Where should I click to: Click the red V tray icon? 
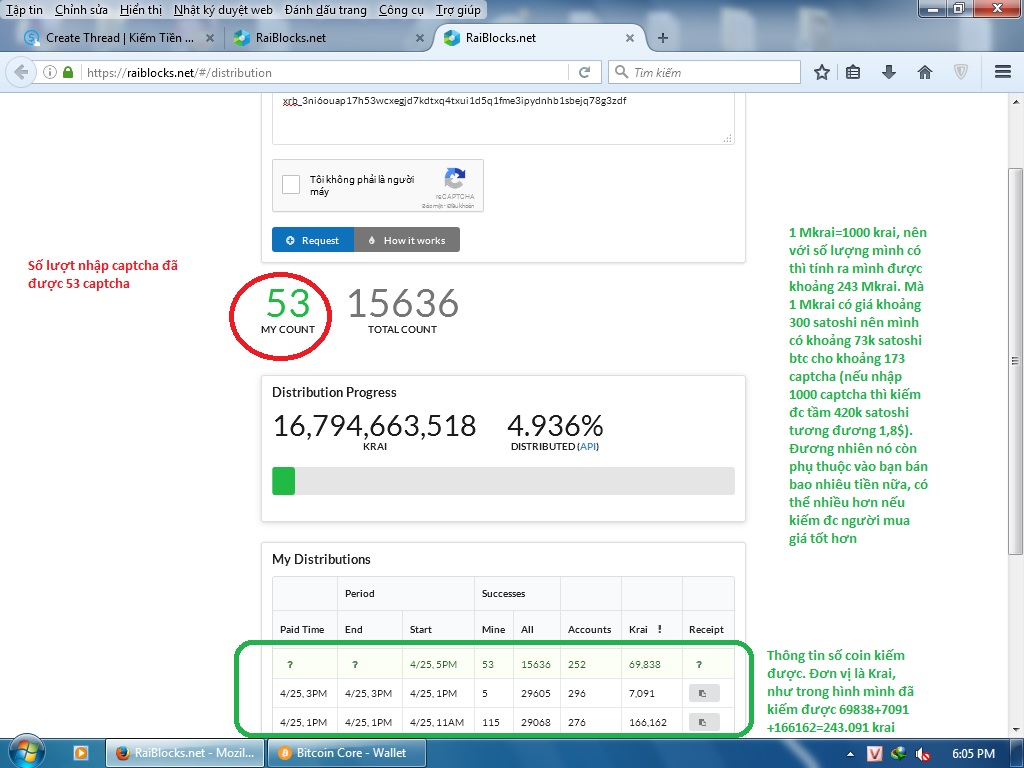[874, 754]
